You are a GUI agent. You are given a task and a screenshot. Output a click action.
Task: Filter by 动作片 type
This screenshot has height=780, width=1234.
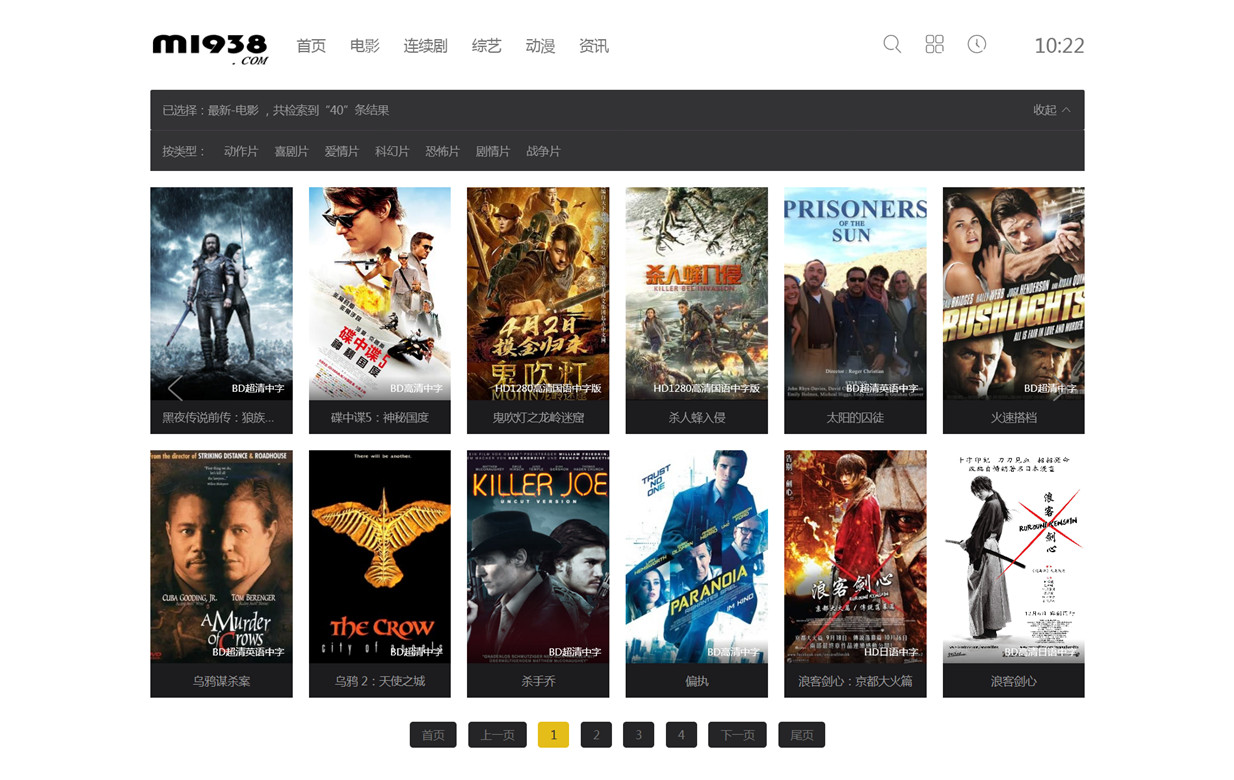tap(241, 151)
